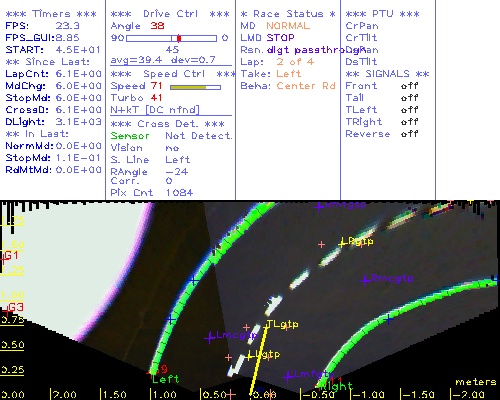Viewport: 500px width, 400px height.
Task: Click the TLgtp yellow cross marker
Action: click(x=266, y=324)
